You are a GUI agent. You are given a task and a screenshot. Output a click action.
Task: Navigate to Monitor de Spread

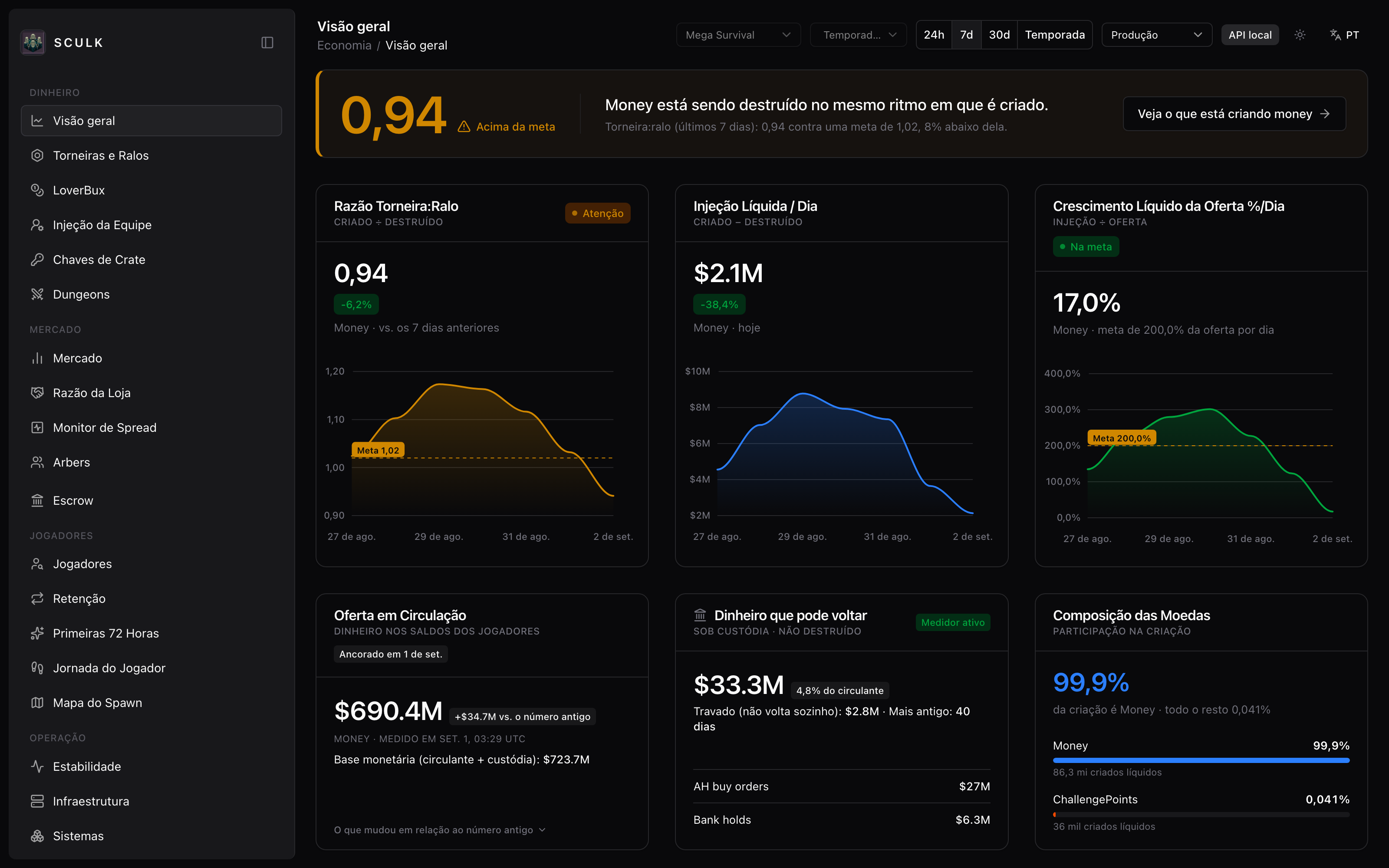point(151,427)
